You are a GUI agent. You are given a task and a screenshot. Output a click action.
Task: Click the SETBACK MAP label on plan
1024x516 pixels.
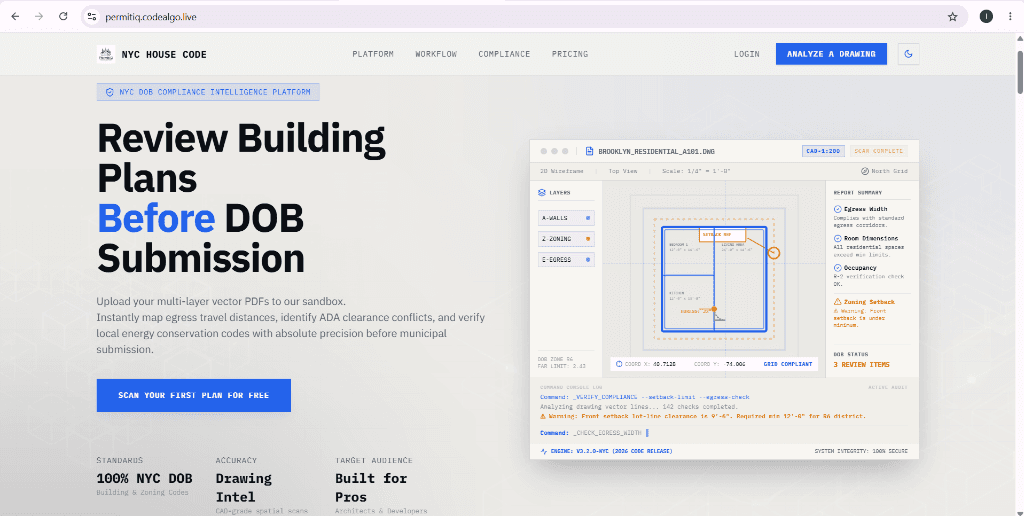click(x=722, y=234)
